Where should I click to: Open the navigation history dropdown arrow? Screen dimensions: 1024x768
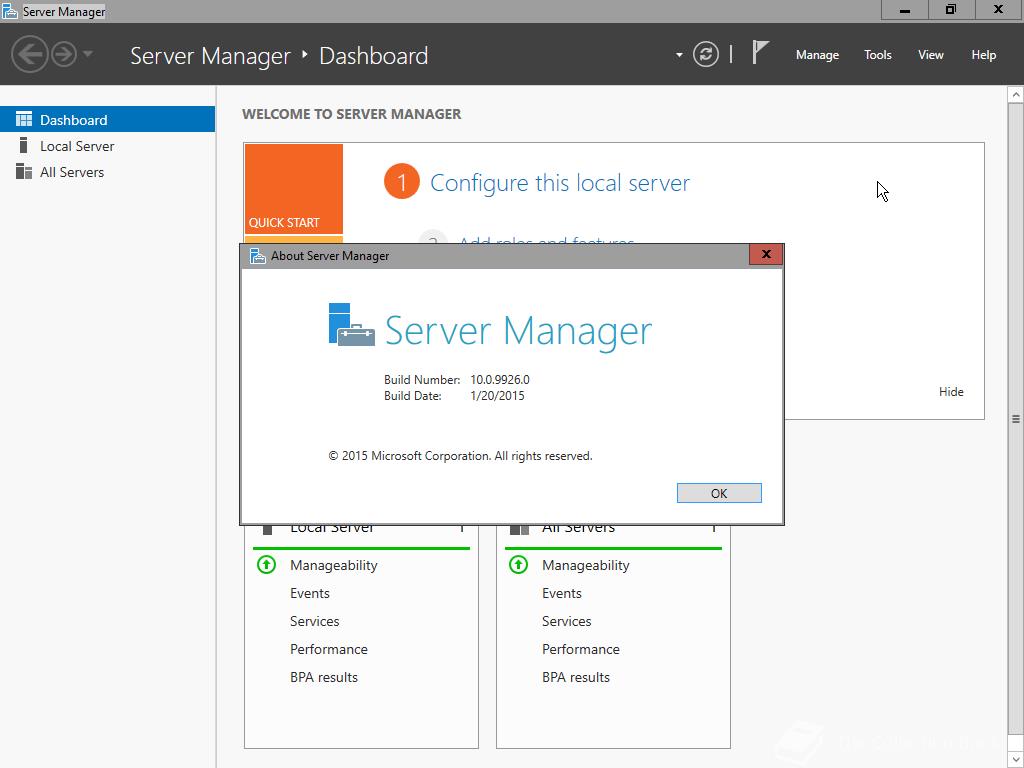(88, 54)
